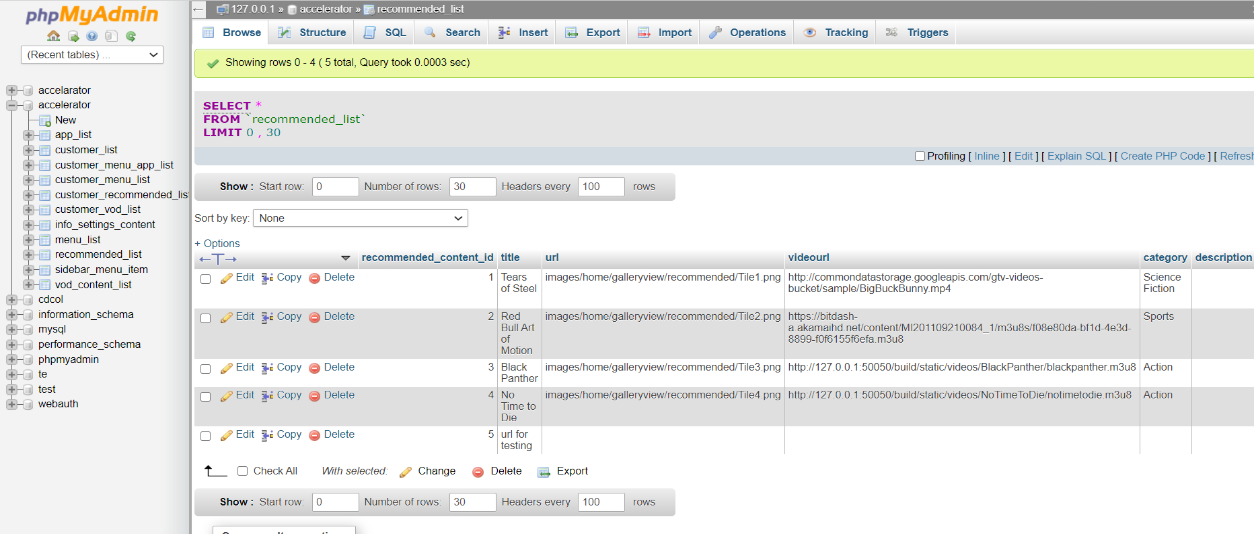The image size is (1254, 534).
Task: Open the Sort by key dropdown
Action: (x=360, y=218)
